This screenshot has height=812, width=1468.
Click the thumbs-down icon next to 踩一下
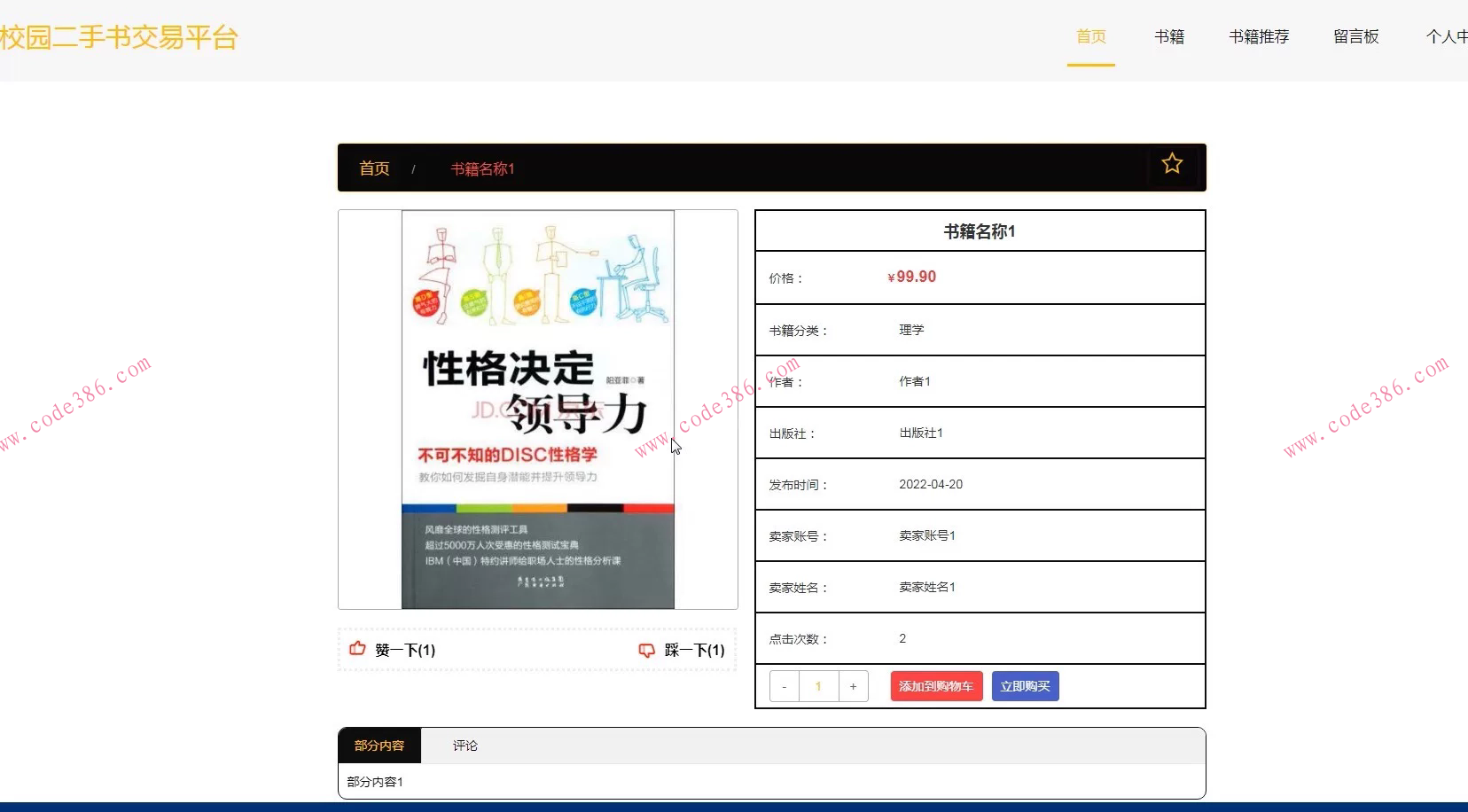click(648, 650)
